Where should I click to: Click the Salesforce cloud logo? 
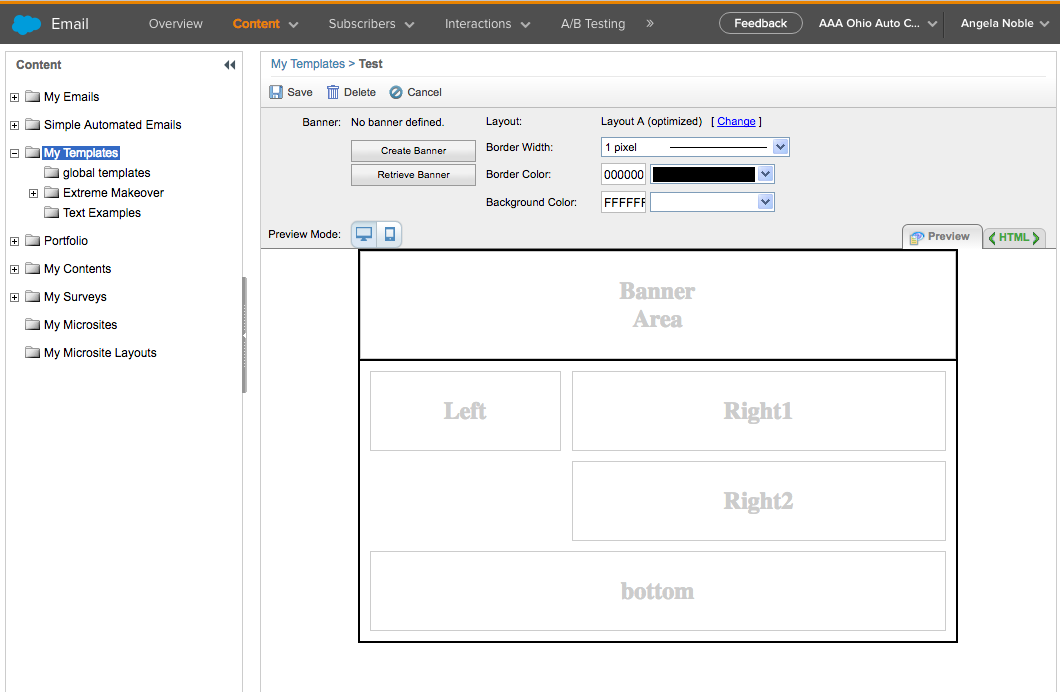(x=26, y=24)
